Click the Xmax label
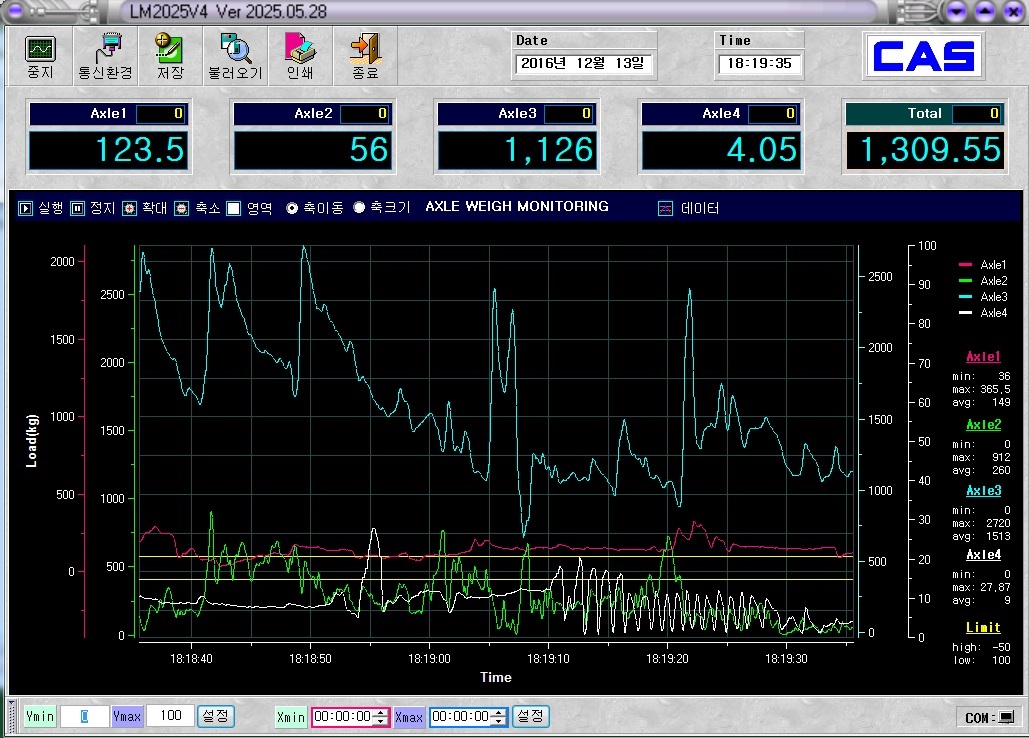 coord(410,717)
